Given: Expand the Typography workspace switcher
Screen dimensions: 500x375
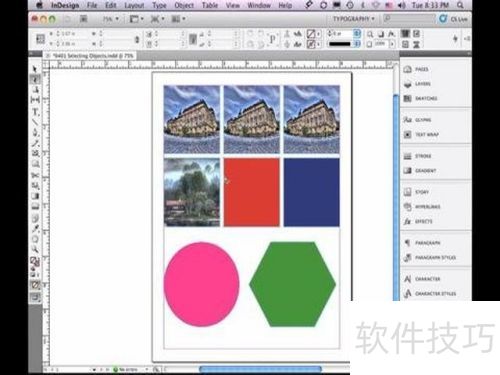Looking at the screenshot, I should [x=354, y=19].
